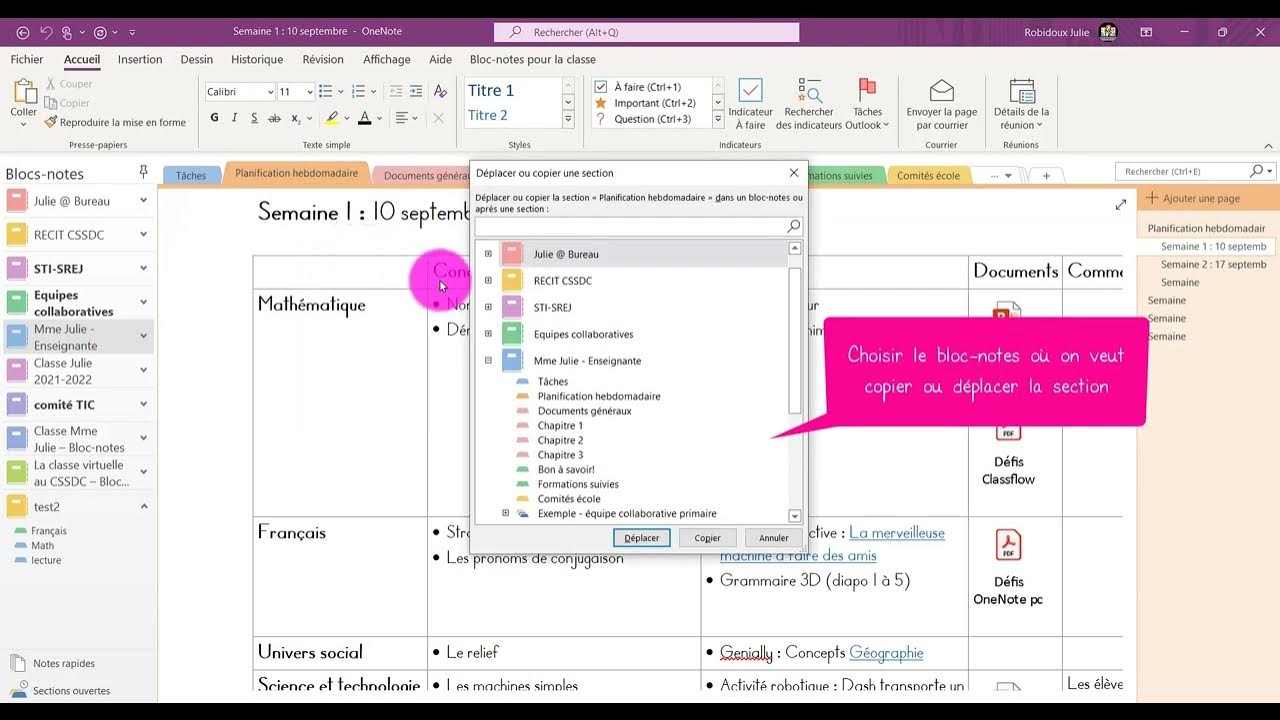This screenshot has width=1280, height=720.
Task: Collapse the test2 notebook in sidebar
Action: click(143, 507)
